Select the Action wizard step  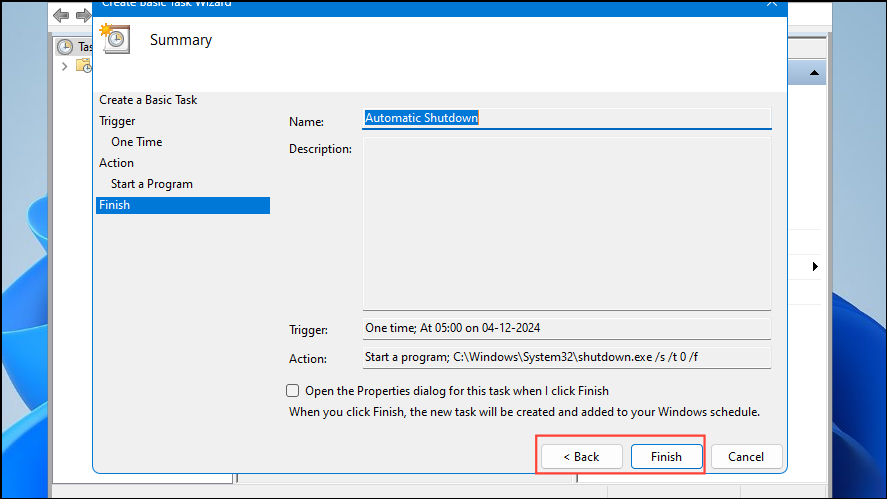point(116,163)
